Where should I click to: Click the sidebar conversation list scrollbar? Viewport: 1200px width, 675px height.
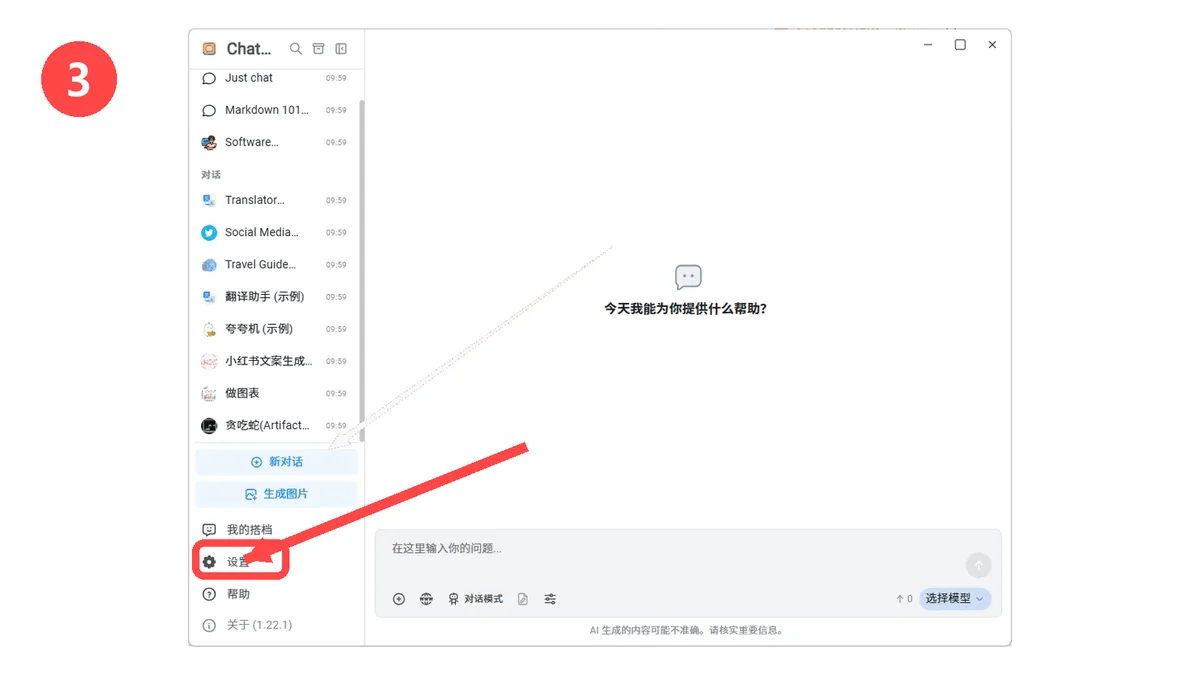coord(362,270)
